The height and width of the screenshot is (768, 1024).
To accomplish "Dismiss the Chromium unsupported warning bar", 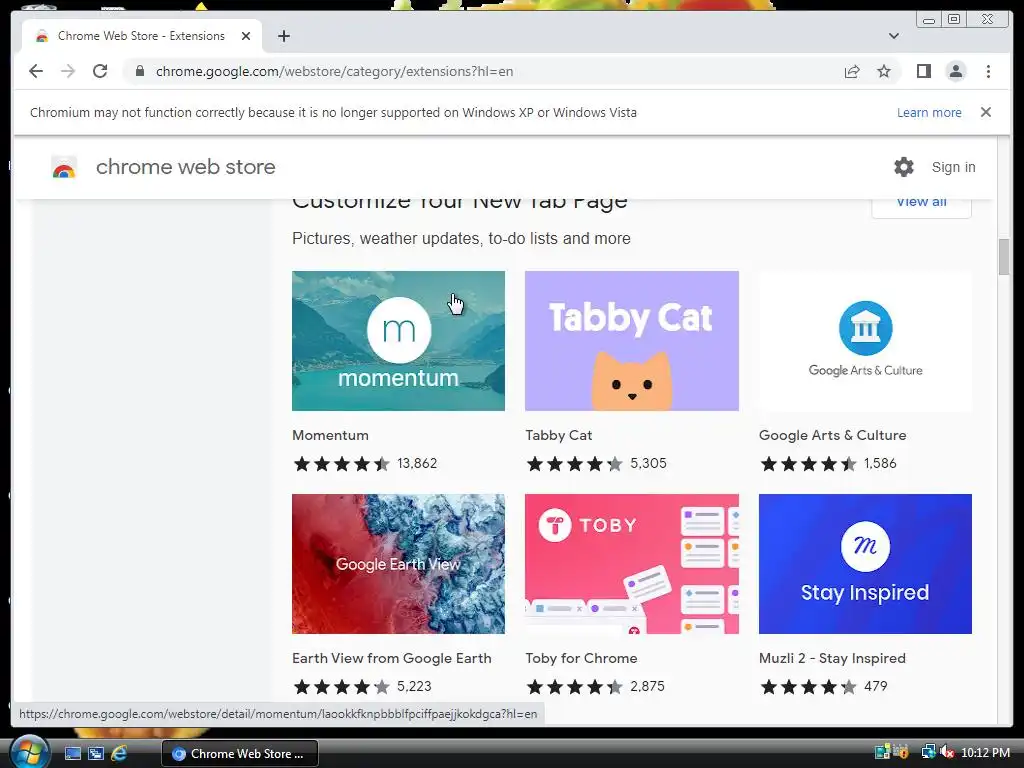I will coord(985,112).
